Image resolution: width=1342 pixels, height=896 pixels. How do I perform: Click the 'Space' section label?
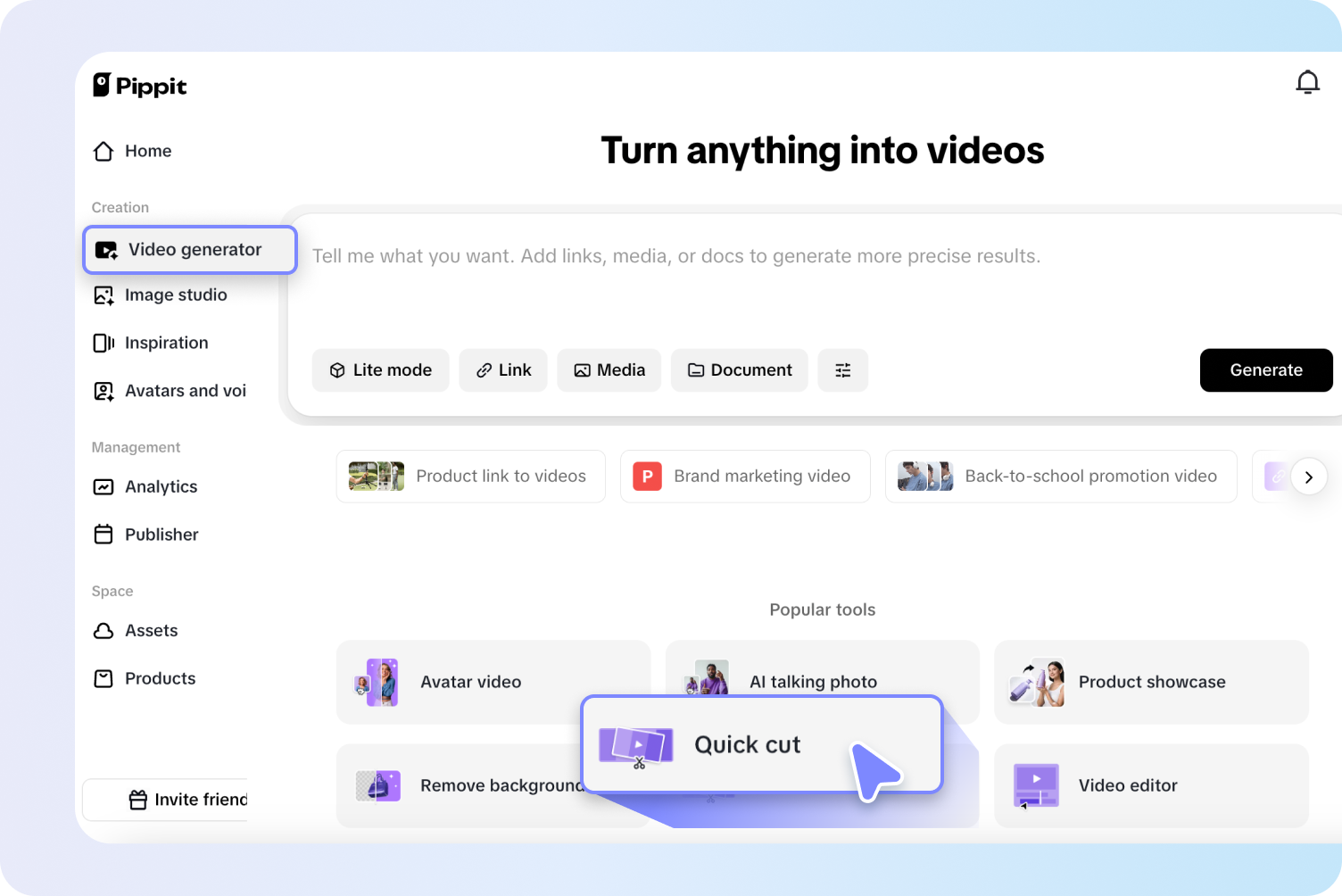point(112,591)
